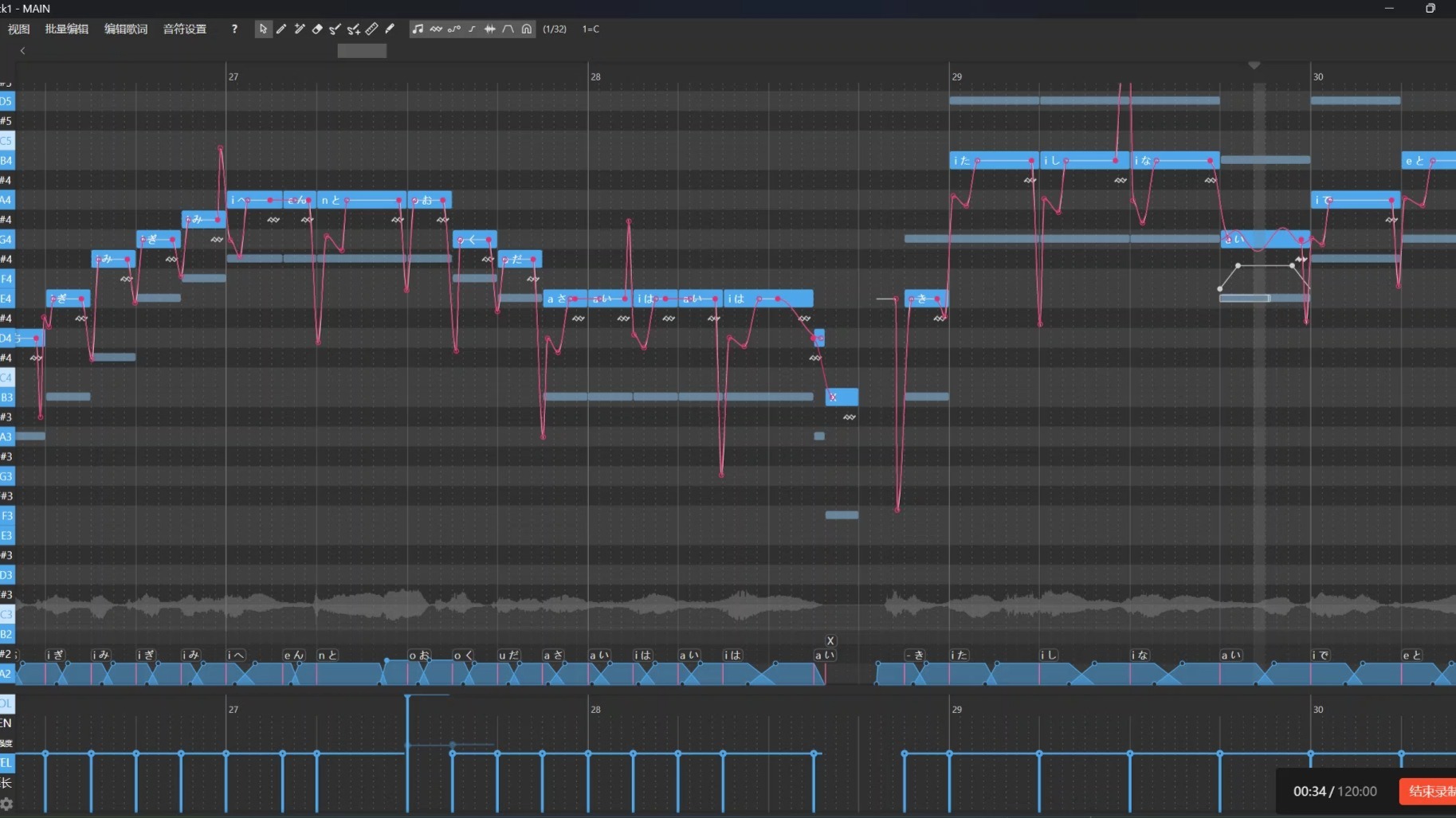The width and height of the screenshot is (1456, 818).
Task: Select the pitch-draw pen tool
Action: 336,29
